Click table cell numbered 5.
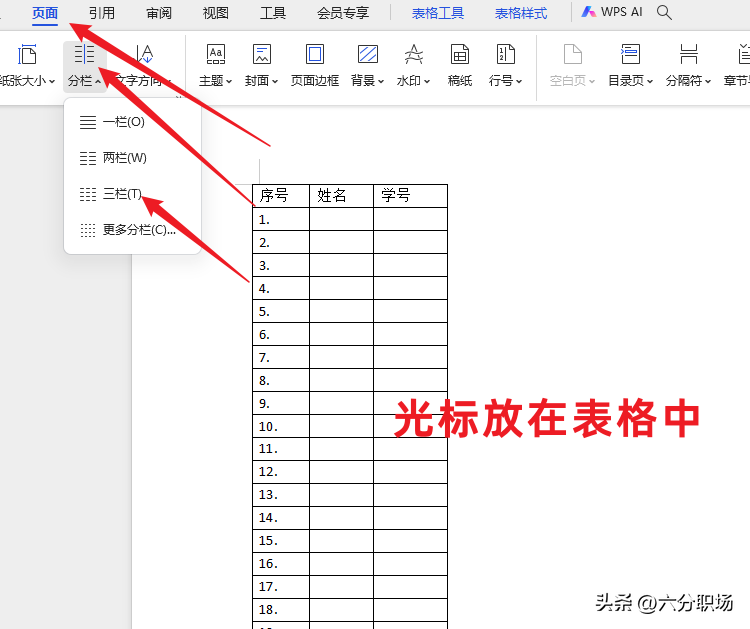The image size is (750, 629). 281,311
